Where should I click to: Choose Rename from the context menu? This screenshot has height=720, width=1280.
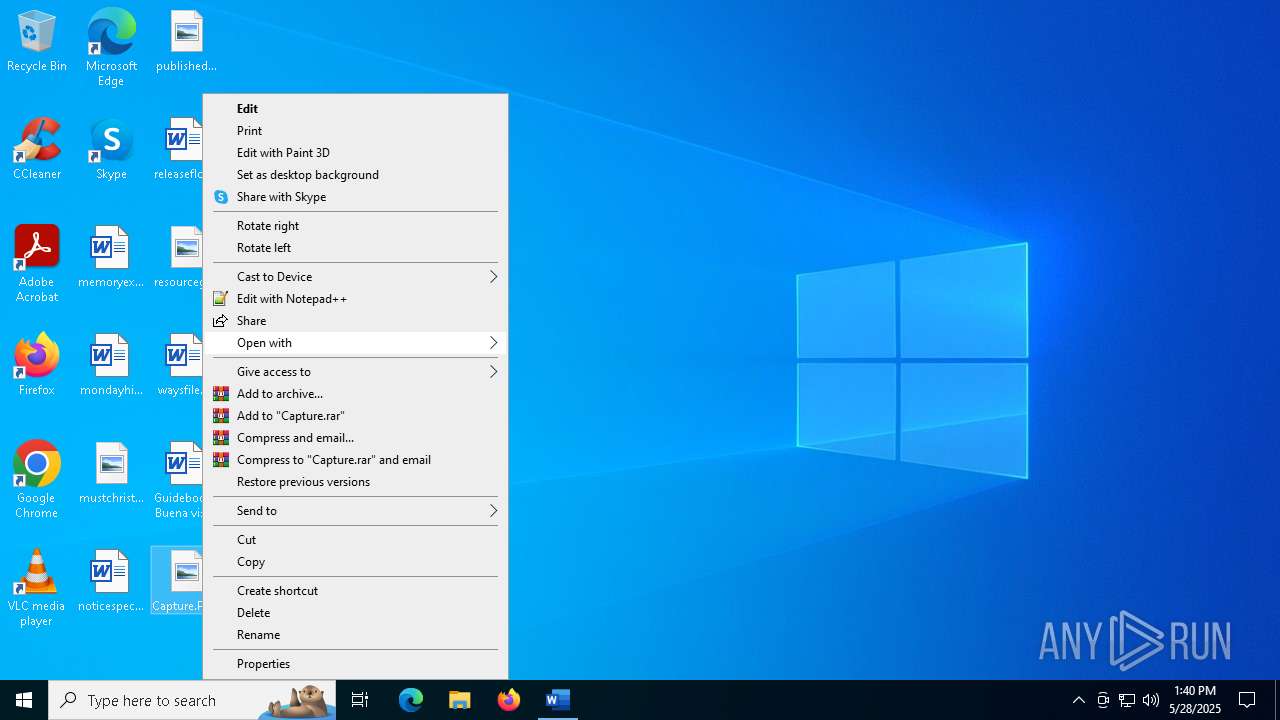[x=355, y=635]
